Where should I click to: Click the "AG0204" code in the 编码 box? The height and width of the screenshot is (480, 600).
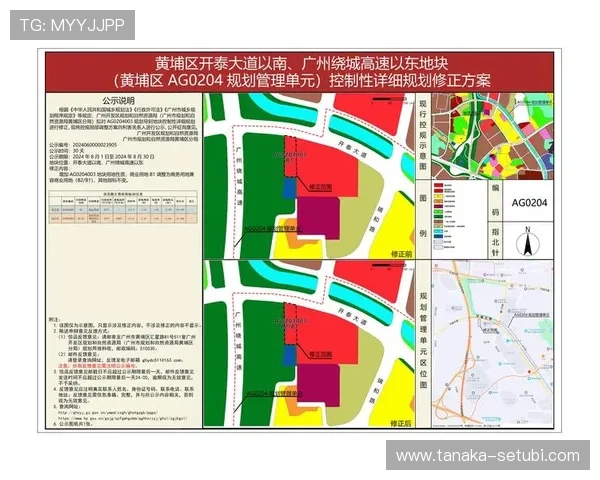[529, 202]
